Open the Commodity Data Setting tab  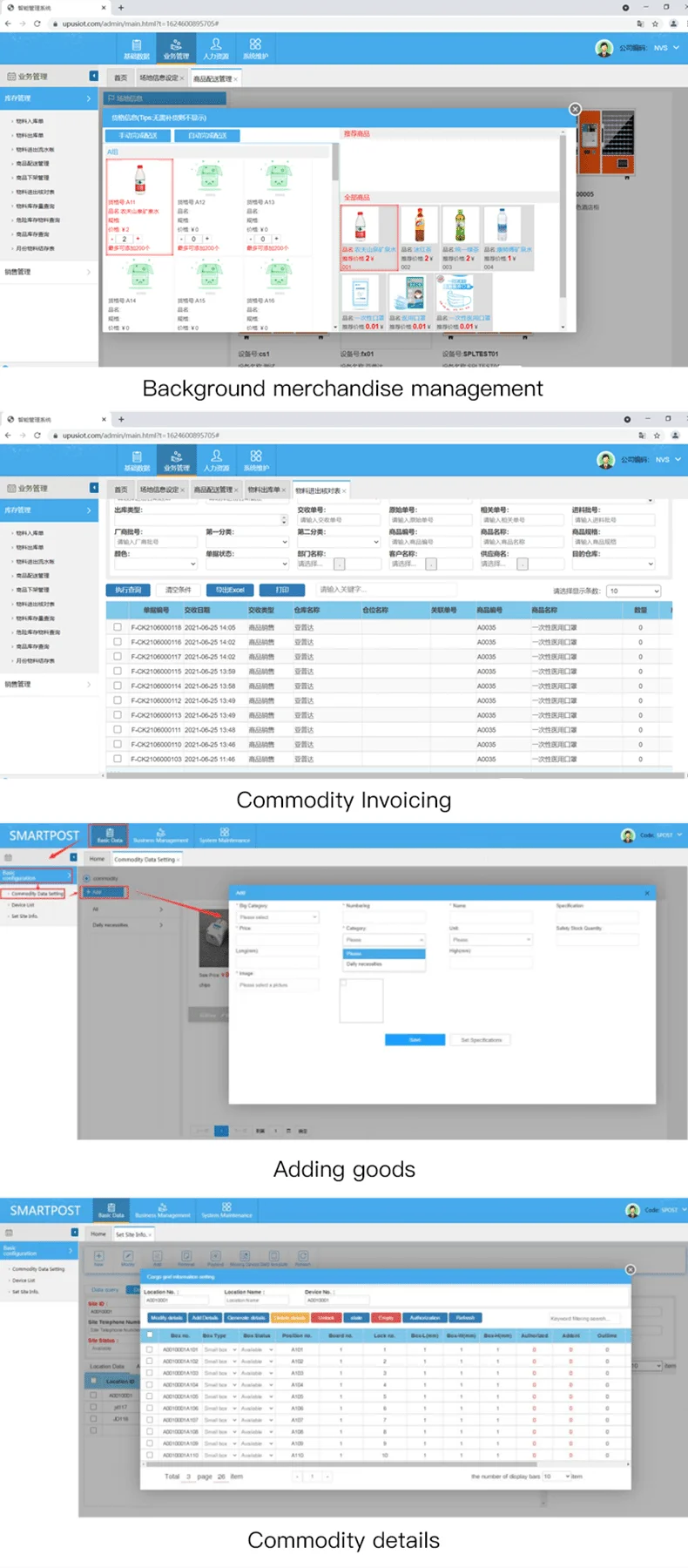point(145,859)
